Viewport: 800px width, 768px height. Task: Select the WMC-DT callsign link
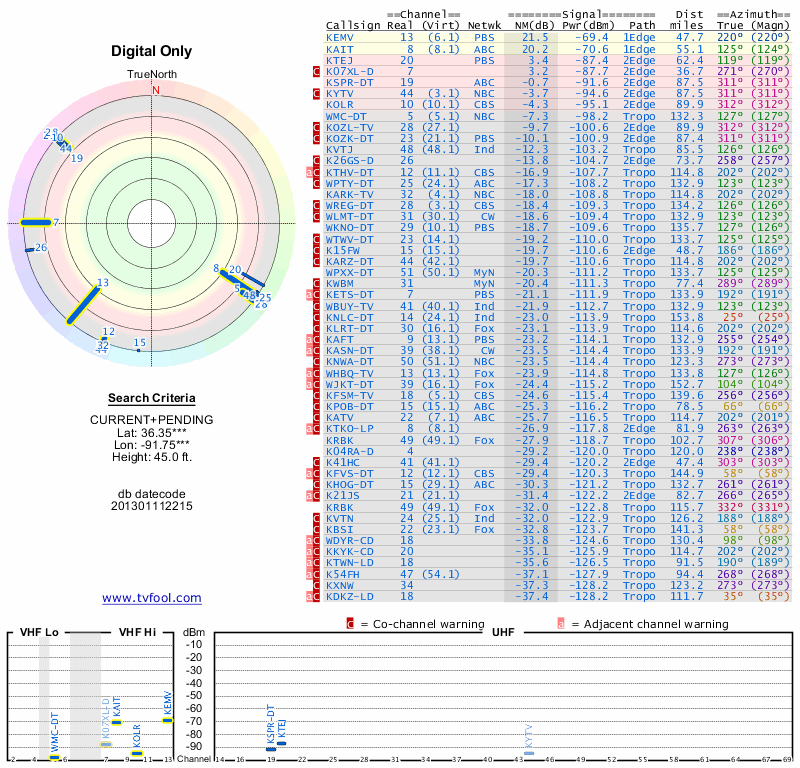coord(347,116)
